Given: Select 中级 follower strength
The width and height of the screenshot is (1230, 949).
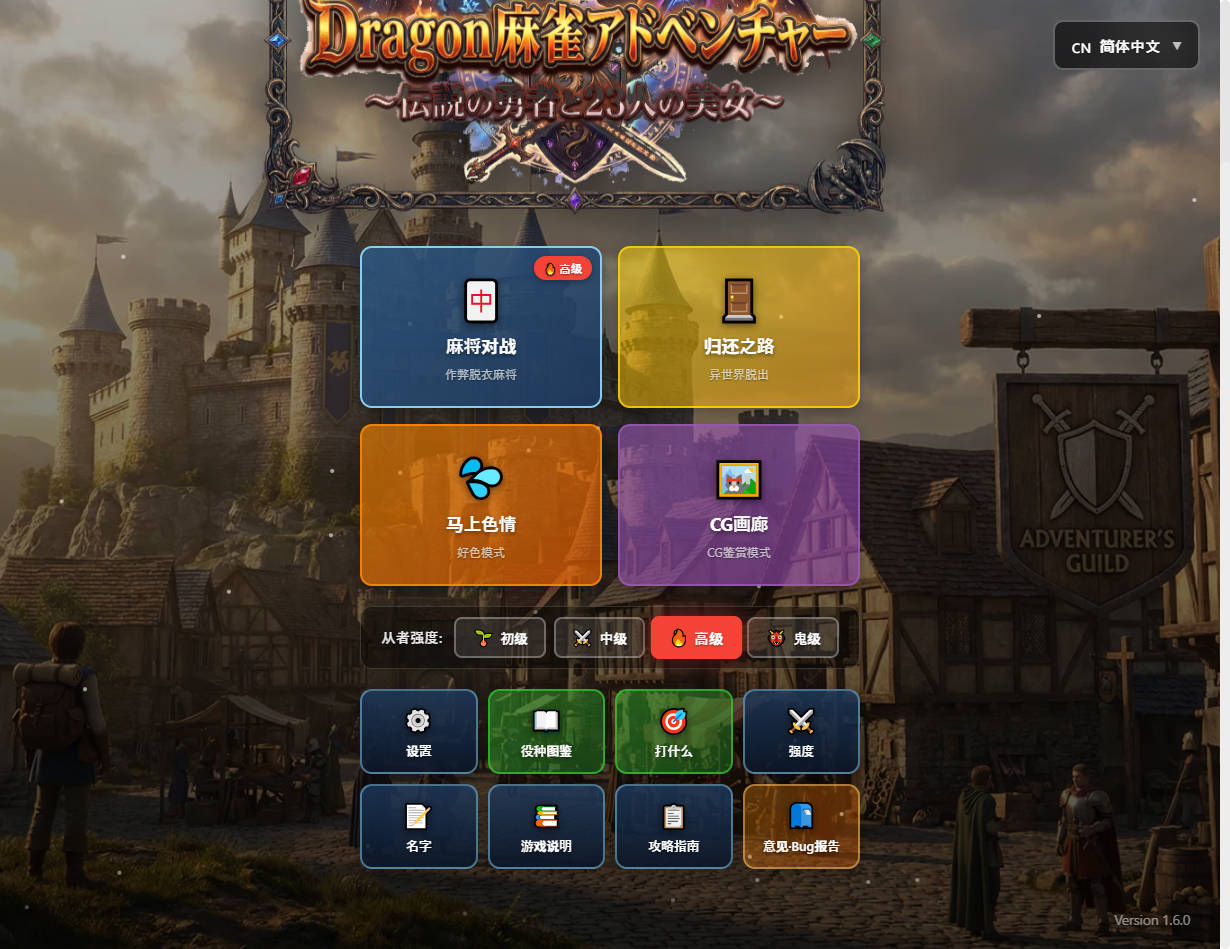Looking at the screenshot, I should point(599,638).
